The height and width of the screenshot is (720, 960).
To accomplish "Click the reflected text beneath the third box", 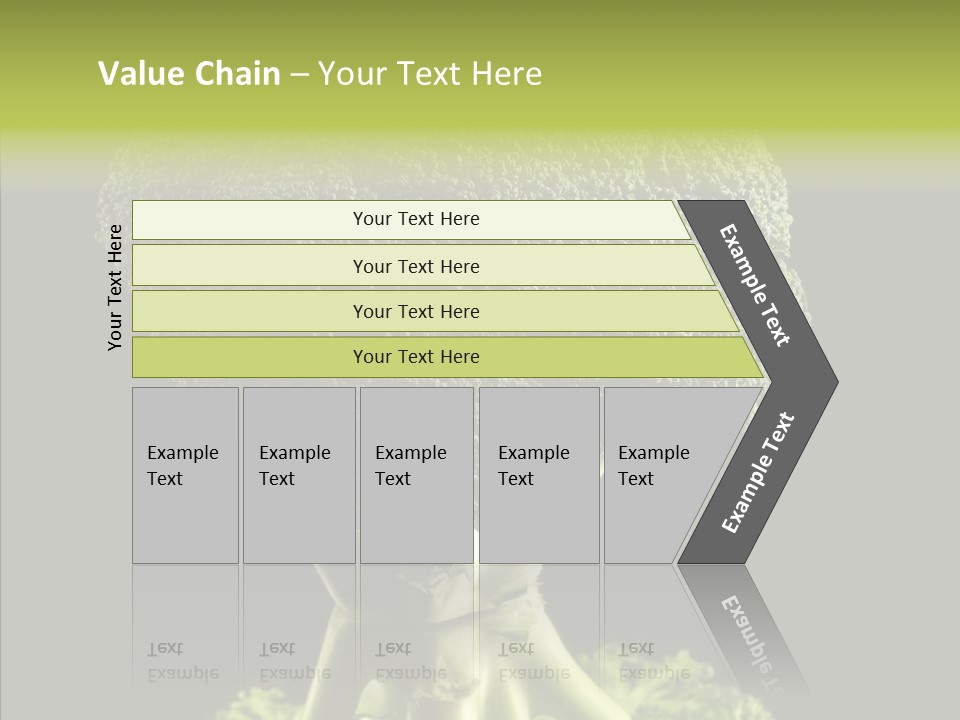I will pos(411,662).
